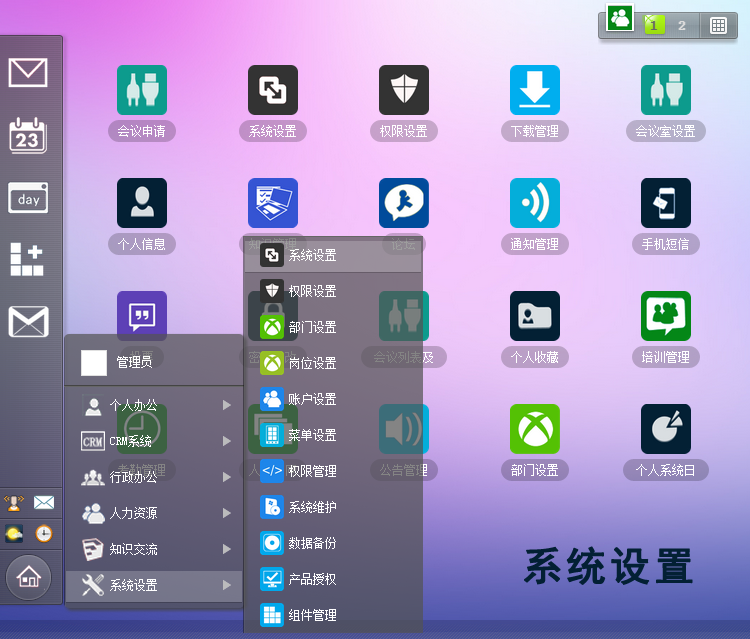Expand the 个人办公 submenu
The height and width of the screenshot is (639, 750).
(154, 405)
